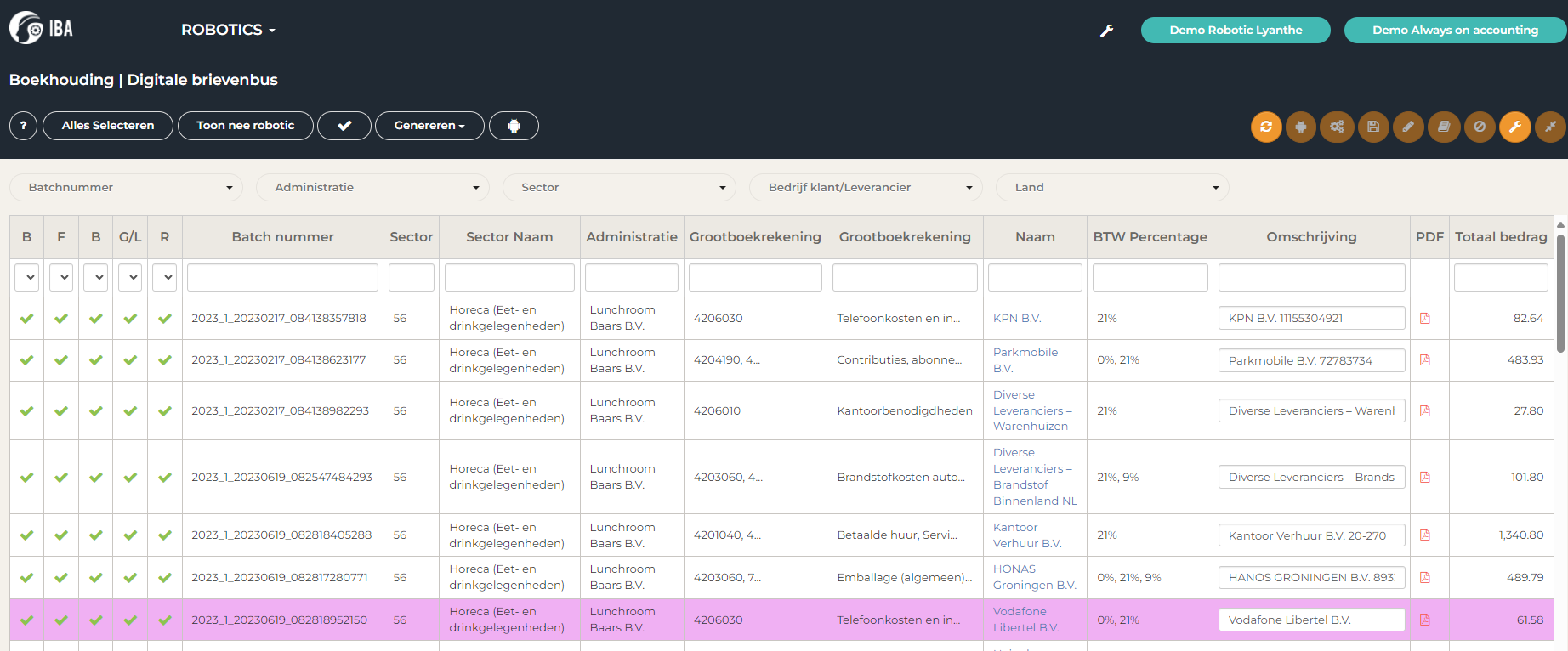This screenshot has height=651, width=1568.
Task: Click the Alles Selecteren button
Action: 108,126
